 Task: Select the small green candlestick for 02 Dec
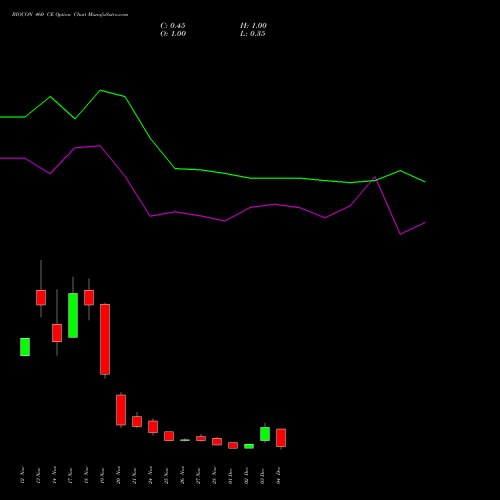tap(249, 446)
